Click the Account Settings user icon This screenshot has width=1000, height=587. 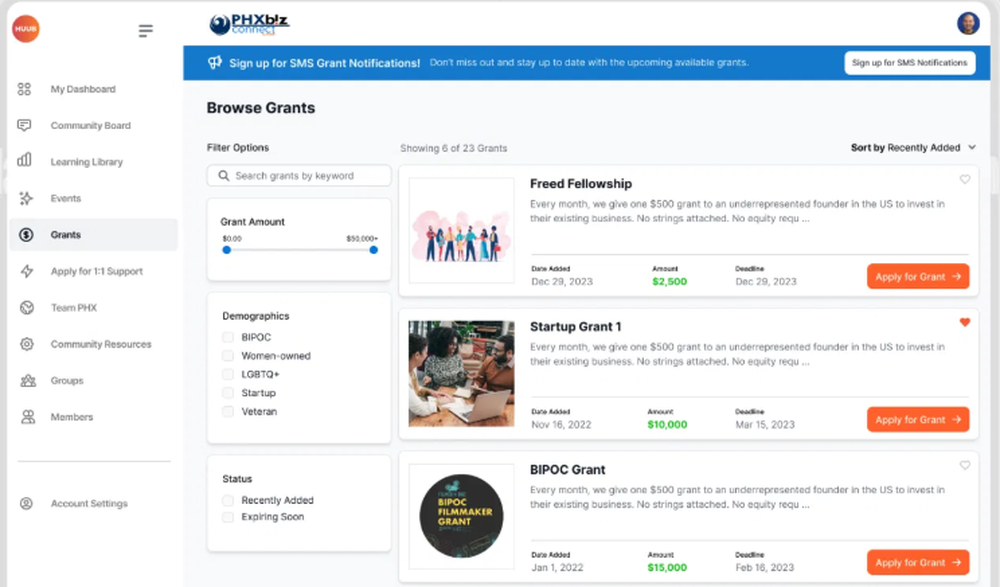pyautogui.click(x=26, y=503)
